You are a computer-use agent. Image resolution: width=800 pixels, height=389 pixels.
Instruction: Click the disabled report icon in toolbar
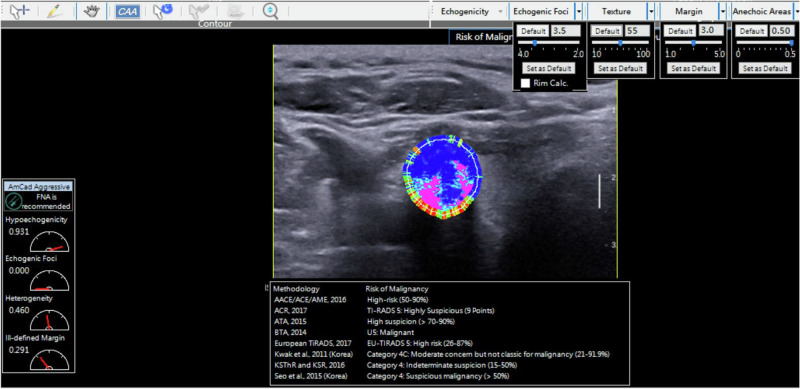click(x=235, y=11)
